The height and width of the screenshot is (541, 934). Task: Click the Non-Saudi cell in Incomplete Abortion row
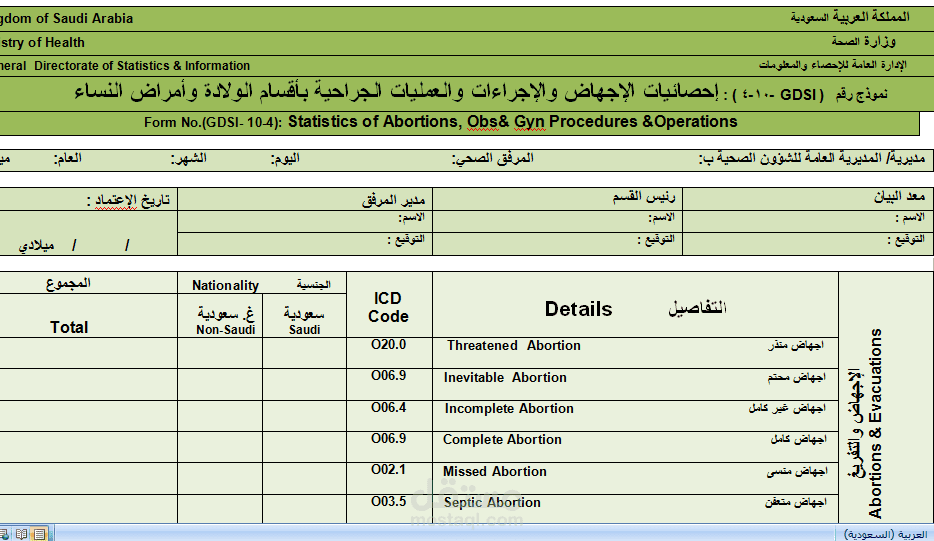220,416
